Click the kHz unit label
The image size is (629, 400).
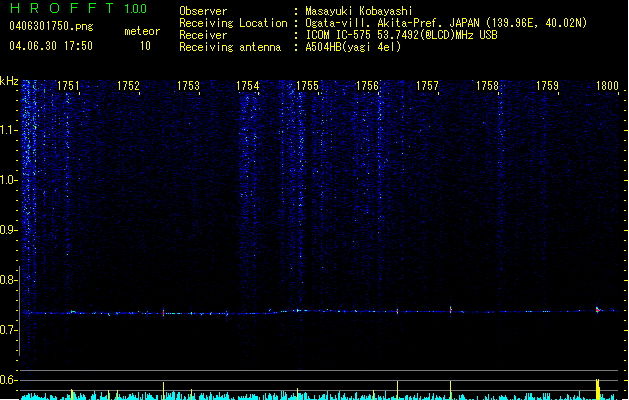pyautogui.click(x=9, y=81)
